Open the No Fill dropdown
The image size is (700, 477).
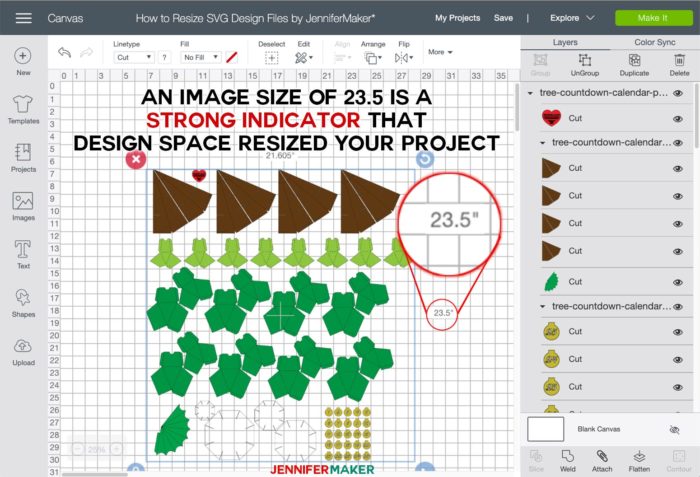(x=201, y=57)
